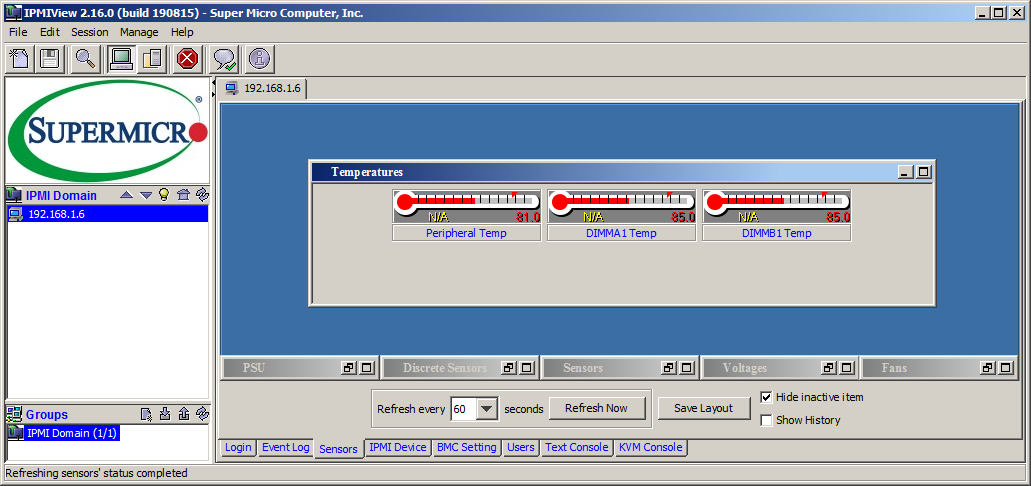
Task: Click the DIMMB1 Temp label
Action: [777, 233]
